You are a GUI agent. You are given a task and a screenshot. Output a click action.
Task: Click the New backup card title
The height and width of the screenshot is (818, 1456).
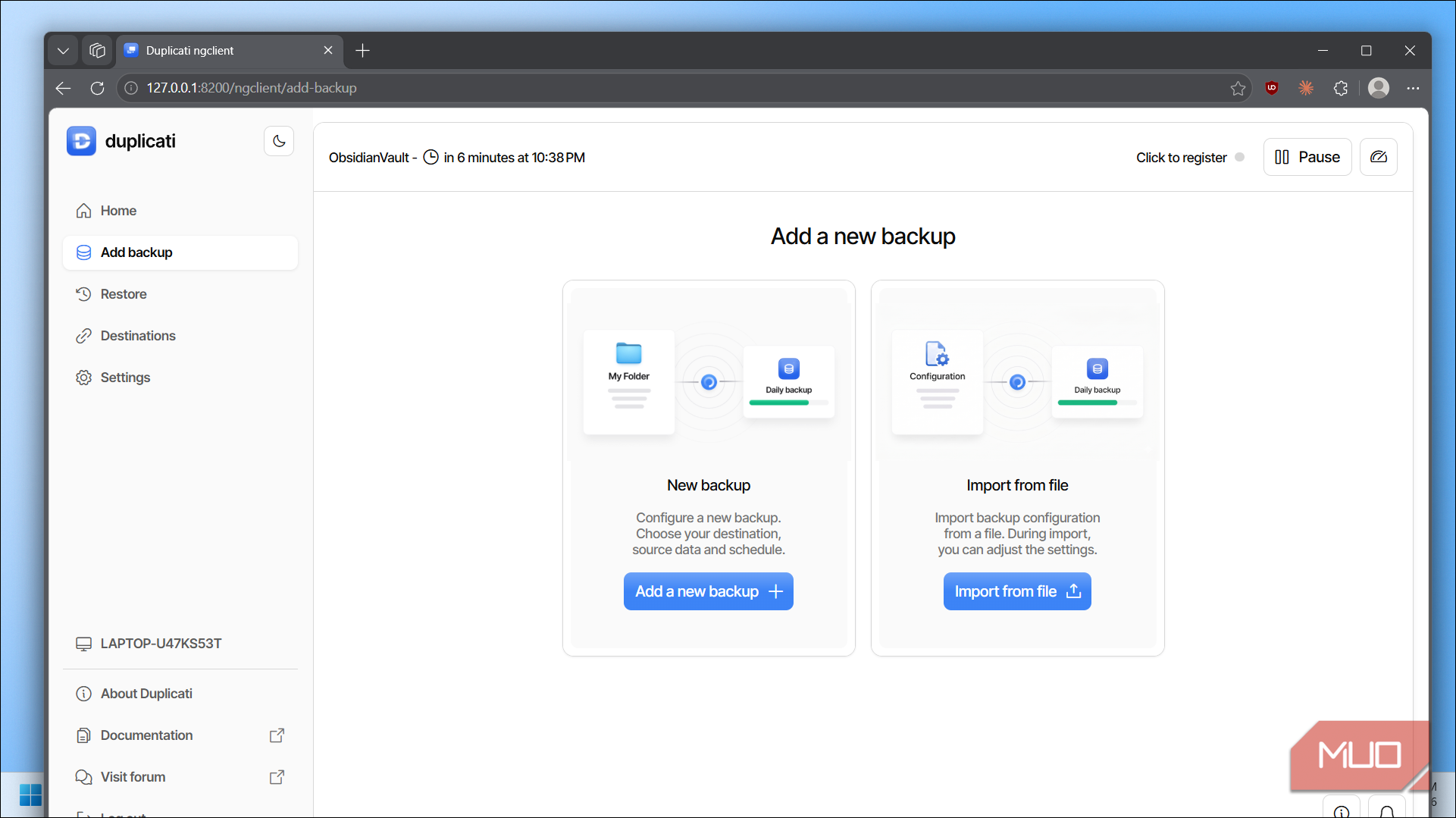[709, 485]
